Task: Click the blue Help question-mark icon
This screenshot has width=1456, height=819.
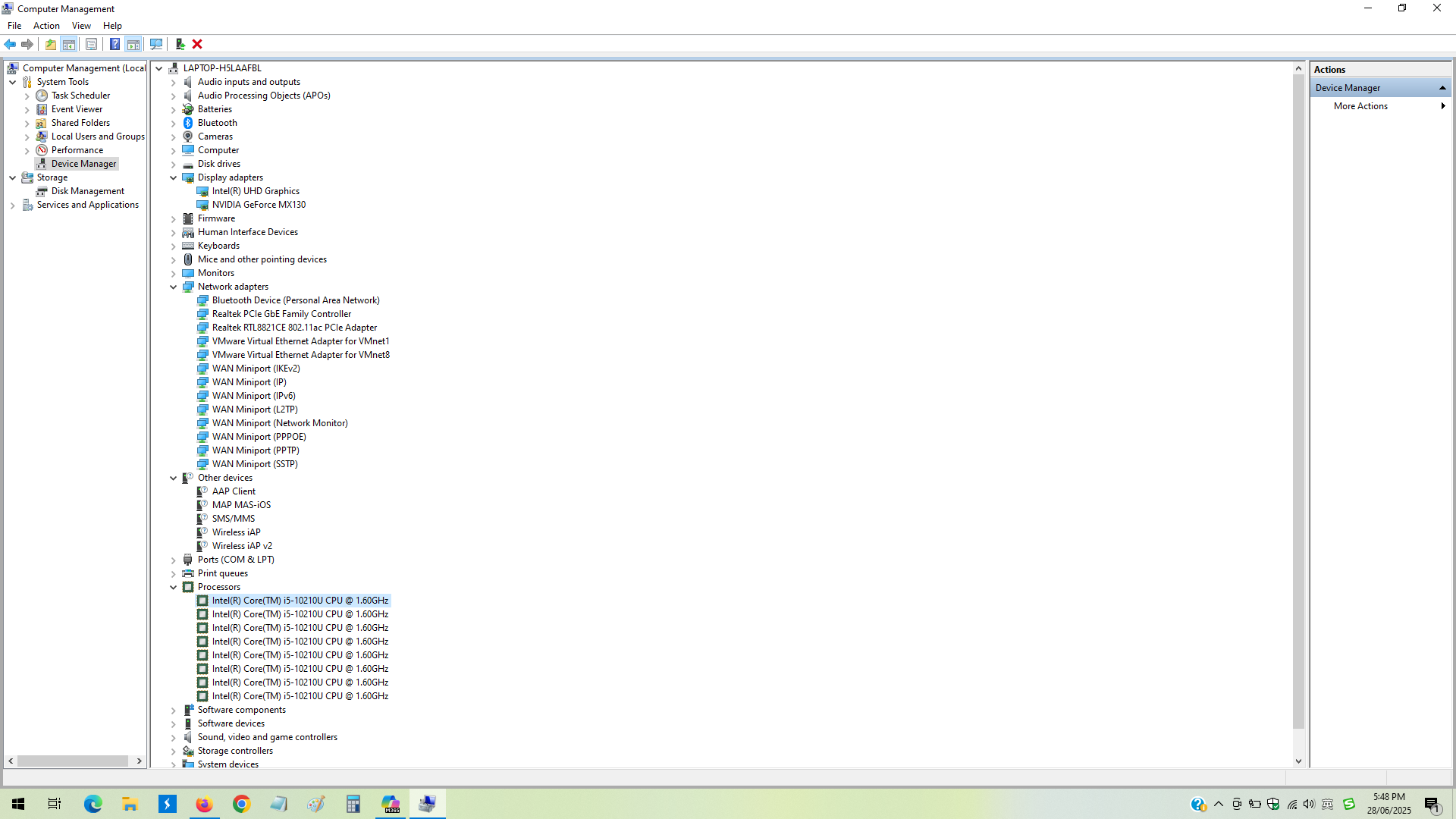Action: point(115,44)
